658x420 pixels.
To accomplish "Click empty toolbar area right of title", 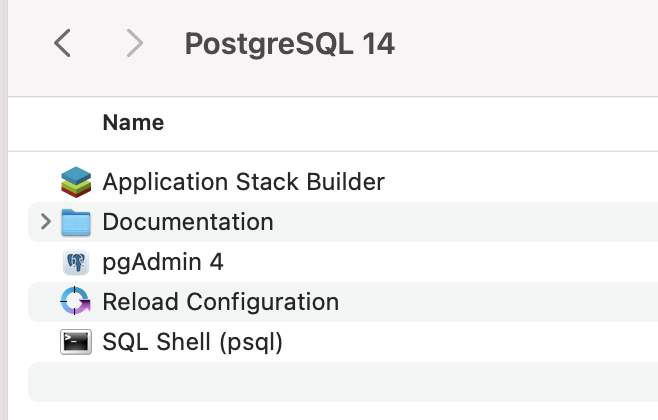I will coord(530,44).
